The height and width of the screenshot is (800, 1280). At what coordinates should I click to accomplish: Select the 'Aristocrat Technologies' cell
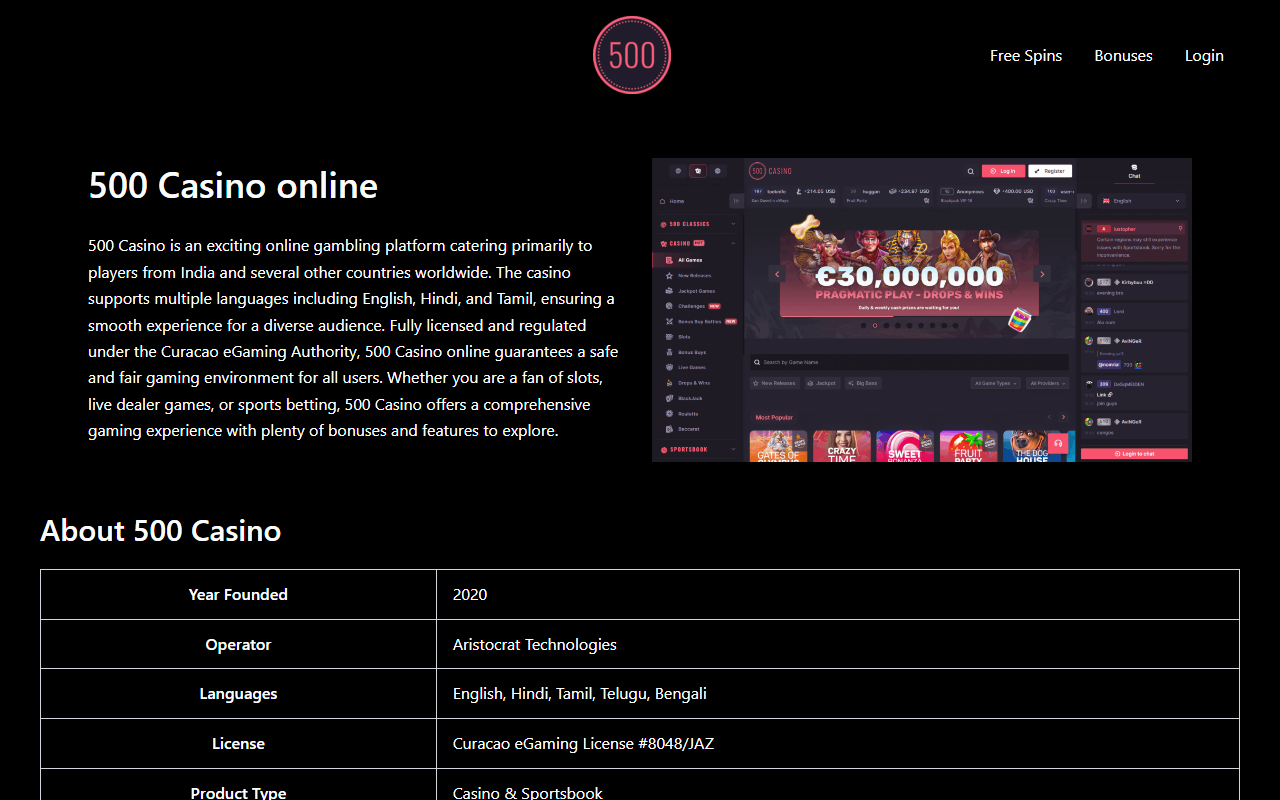pos(838,644)
